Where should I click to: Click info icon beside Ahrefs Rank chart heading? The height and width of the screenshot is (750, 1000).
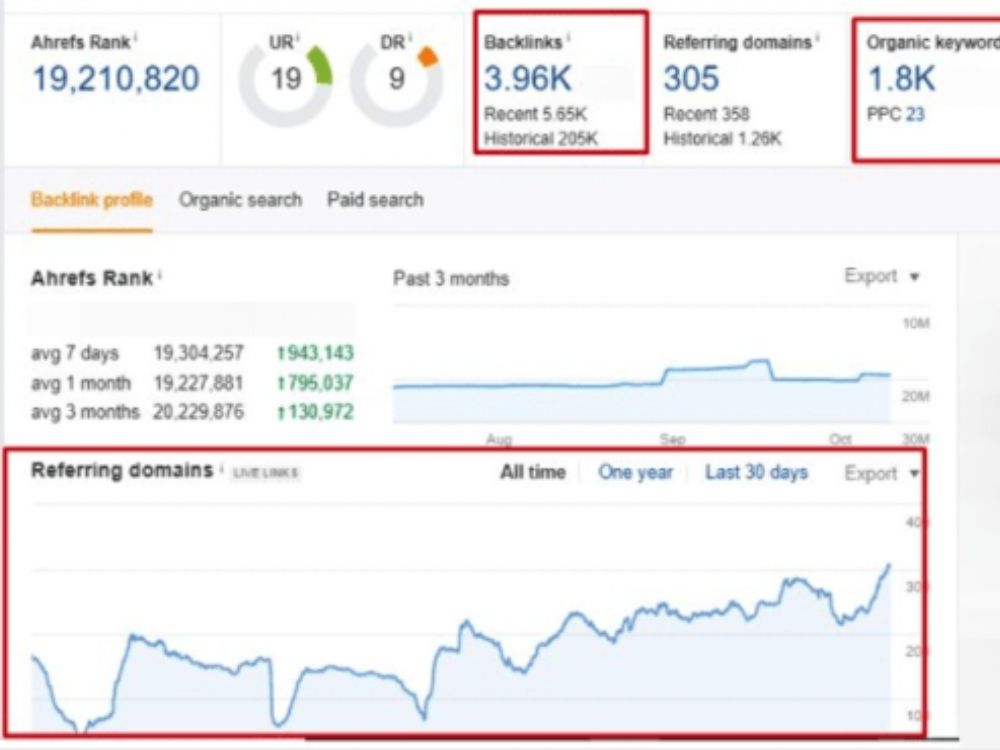[159, 275]
